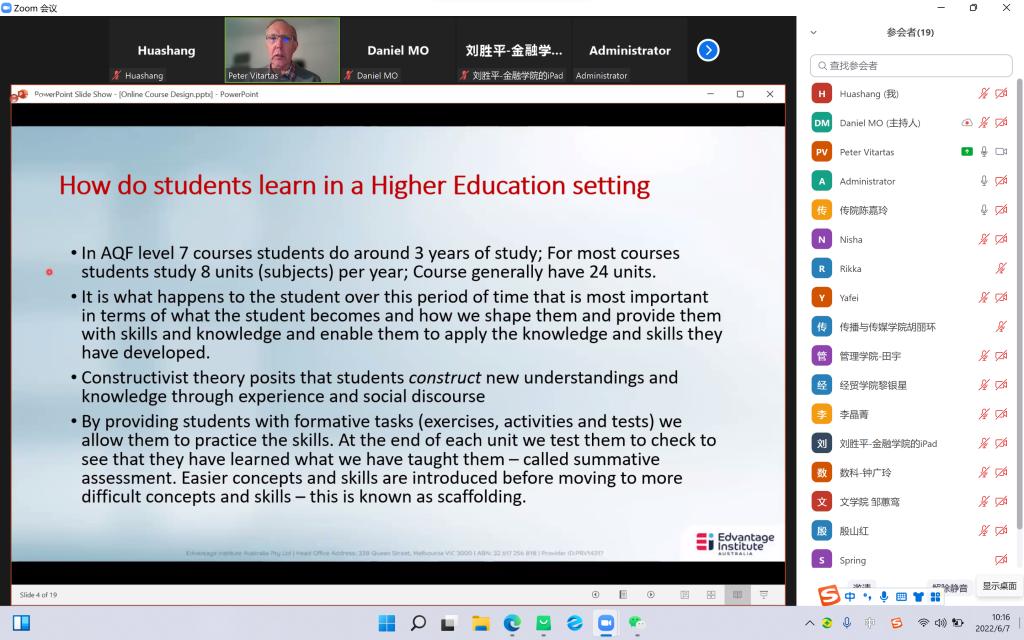The image size is (1024, 640).
Task: Toggle Peter Vitartas camera icon
Action: [1001, 152]
